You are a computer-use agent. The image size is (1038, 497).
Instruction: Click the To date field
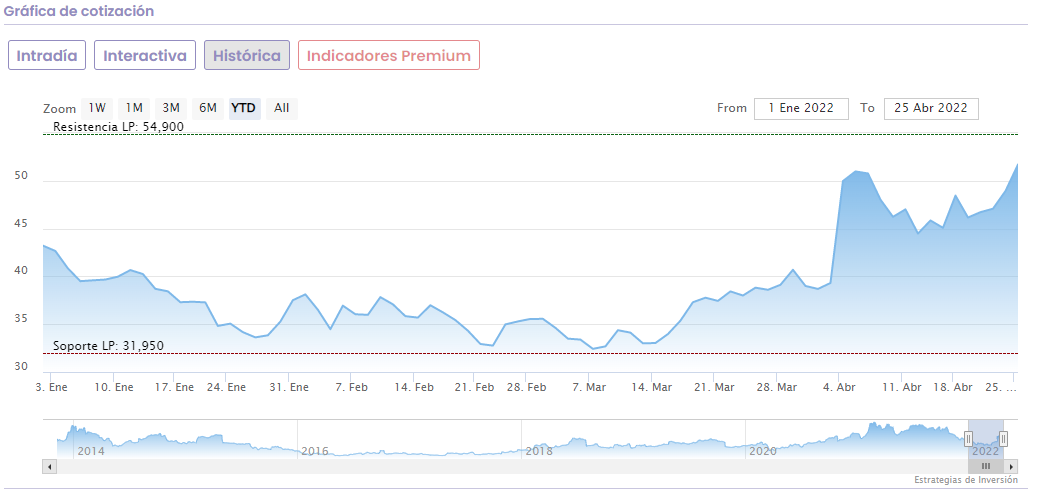(x=931, y=108)
